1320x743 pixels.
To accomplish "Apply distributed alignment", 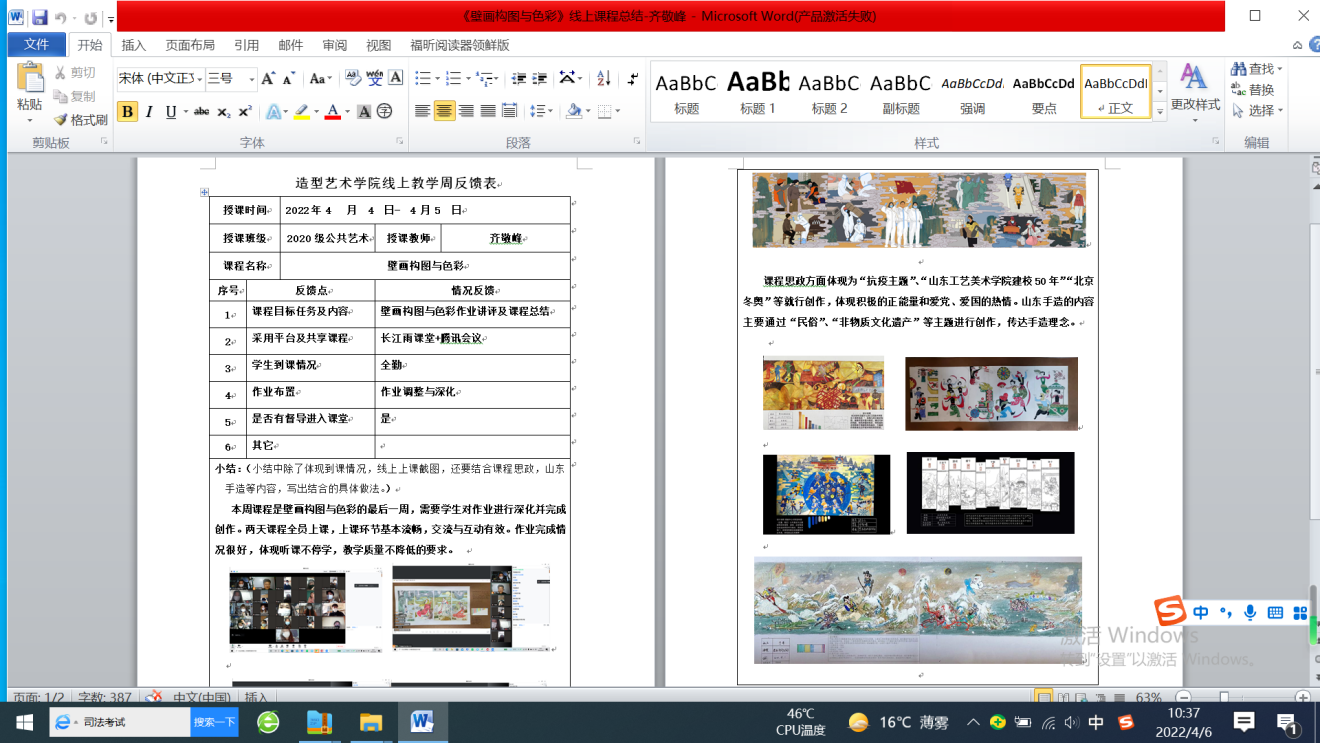I will [x=509, y=111].
